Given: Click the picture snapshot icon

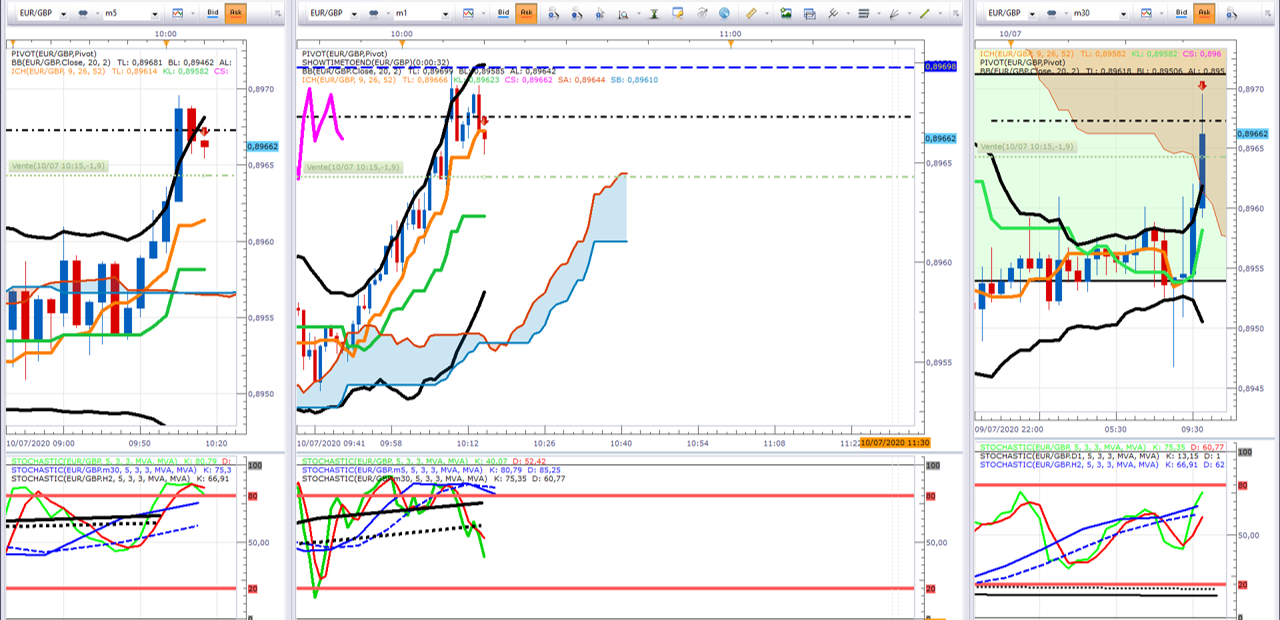Looking at the screenshot, I should click(786, 13).
